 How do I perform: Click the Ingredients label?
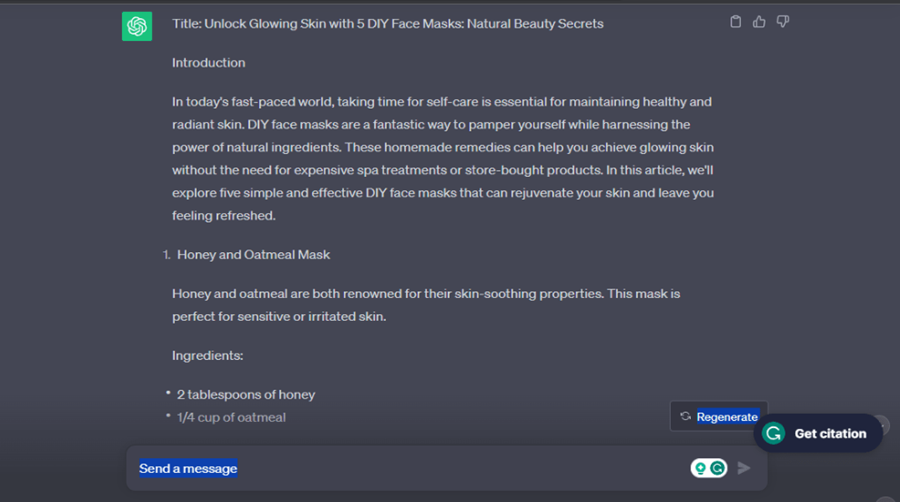(207, 356)
